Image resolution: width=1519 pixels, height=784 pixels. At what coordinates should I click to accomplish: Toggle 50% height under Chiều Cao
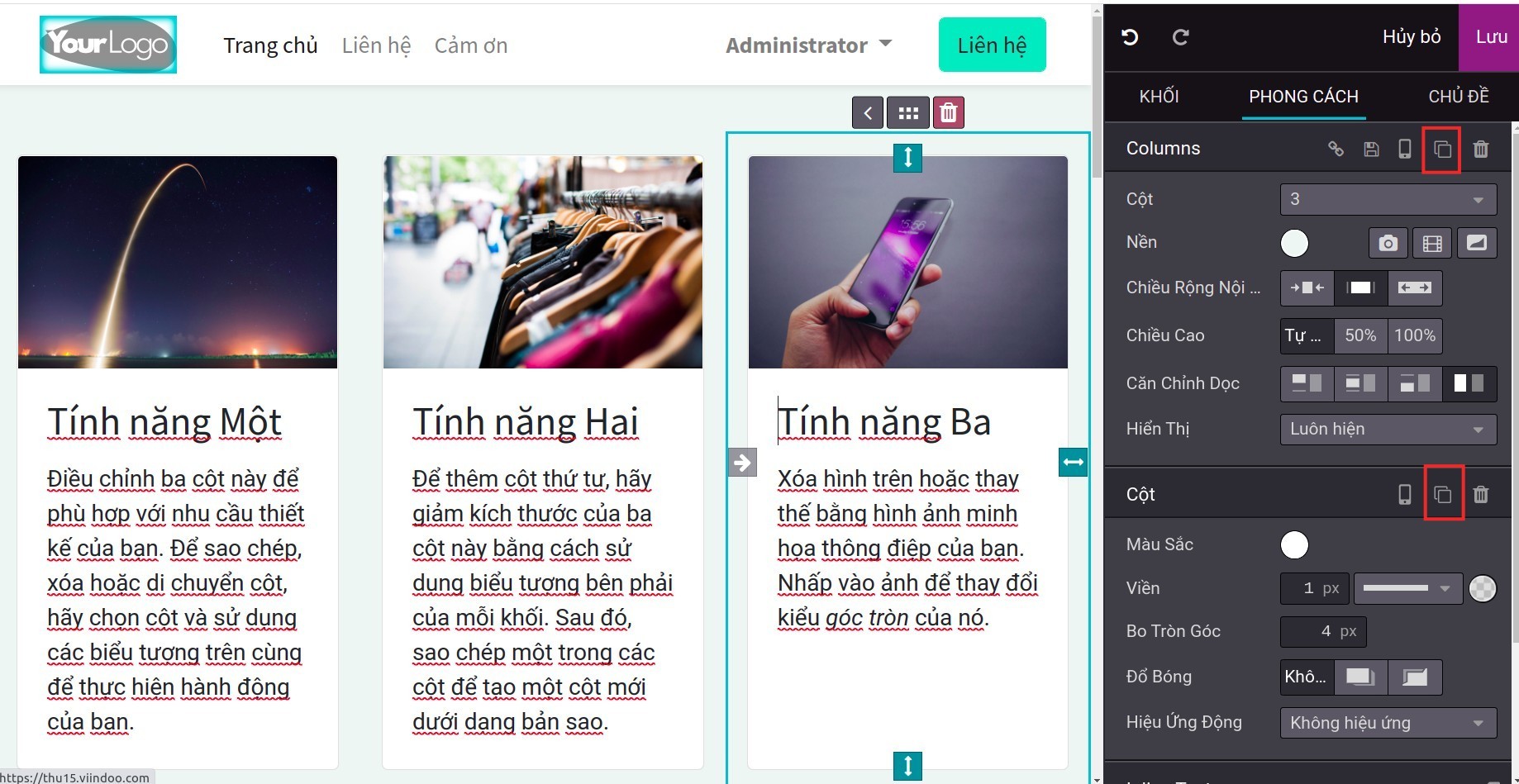pos(1360,335)
